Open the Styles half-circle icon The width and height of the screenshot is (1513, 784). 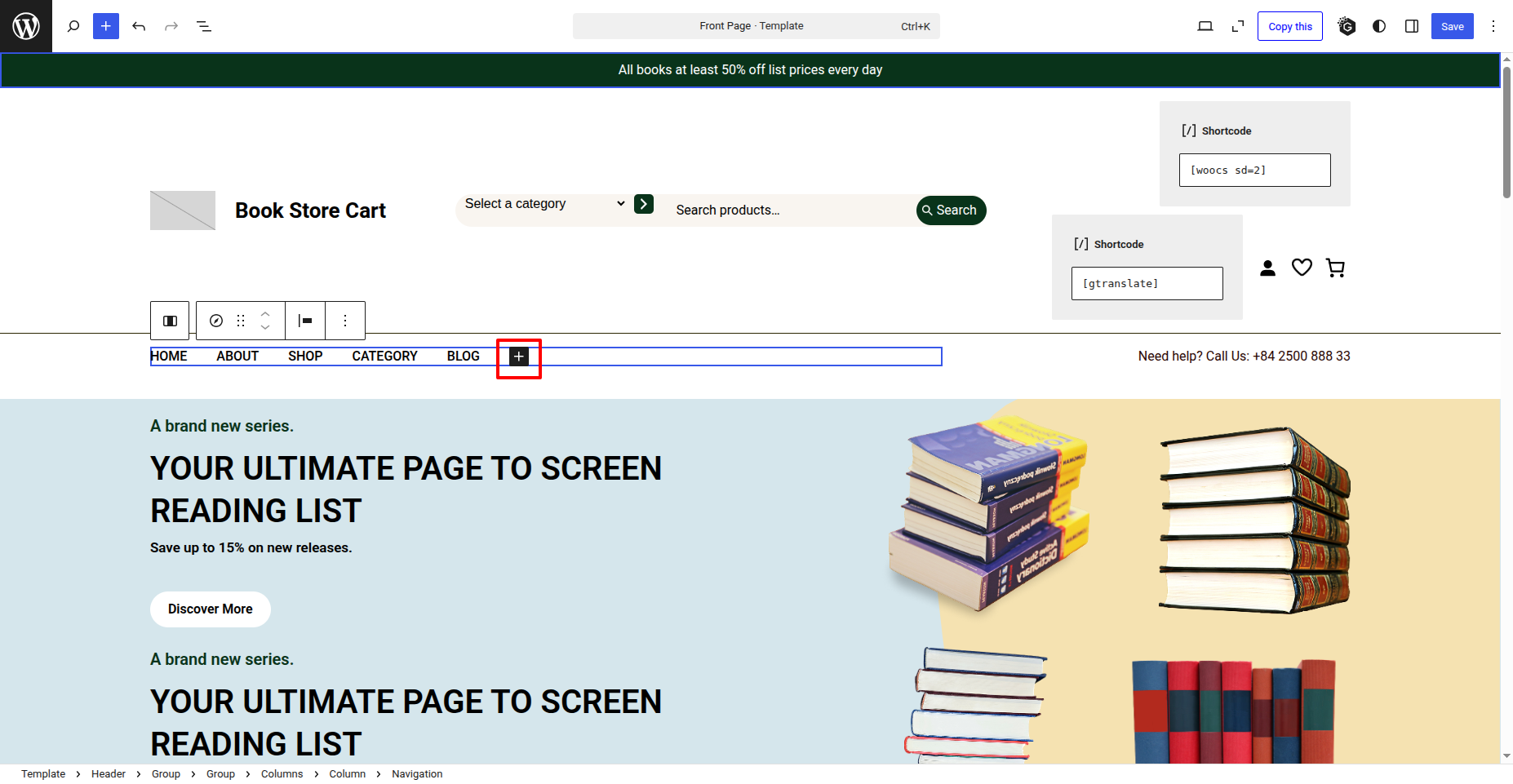[1379, 26]
